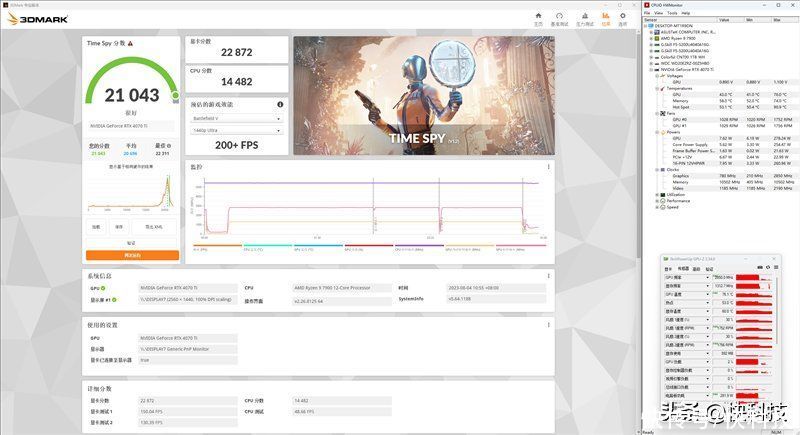The width and height of the screenshot is (800, 435).
Task: Open the GPU-Z hamburger menu icon
Action: [x=776, y=267]
